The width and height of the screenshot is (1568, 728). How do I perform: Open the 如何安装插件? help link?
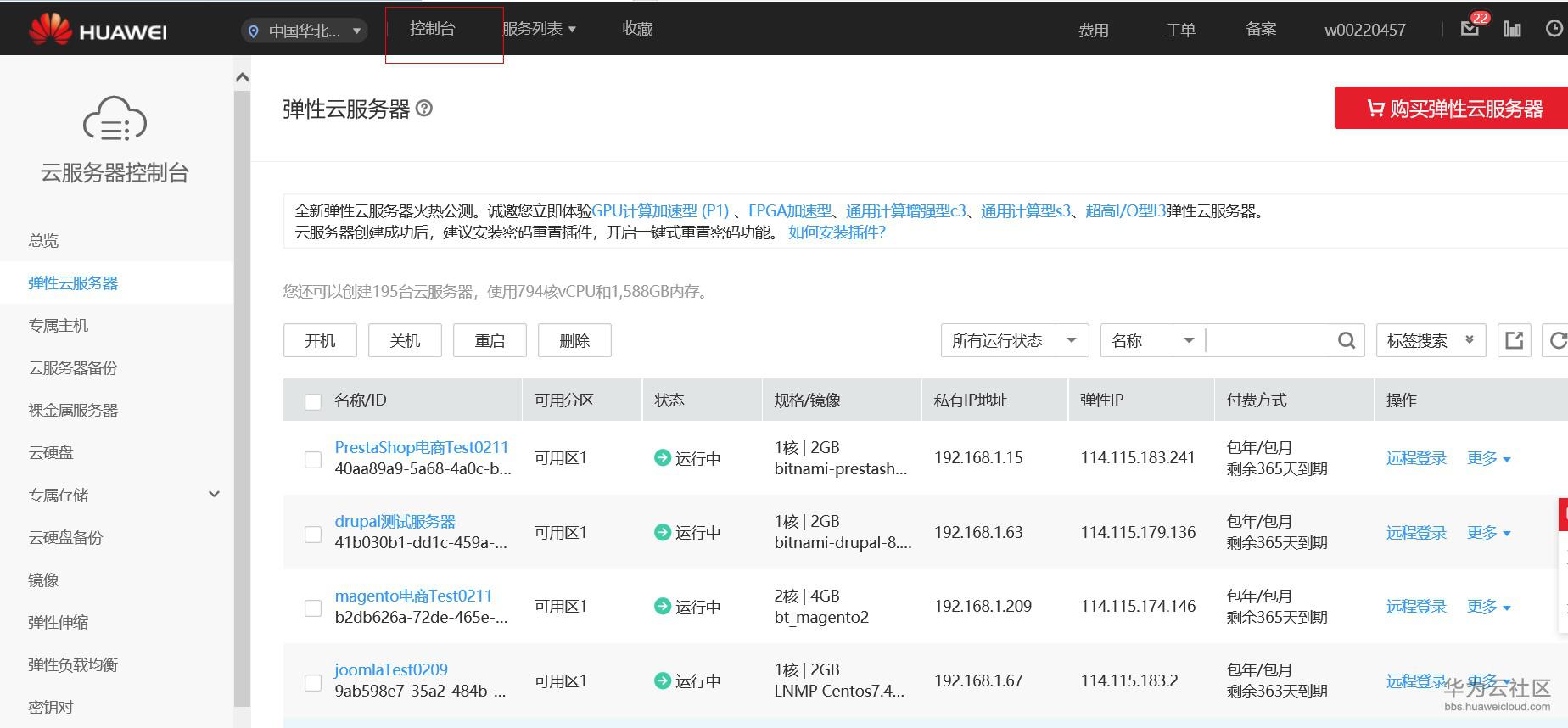[837, 232]
